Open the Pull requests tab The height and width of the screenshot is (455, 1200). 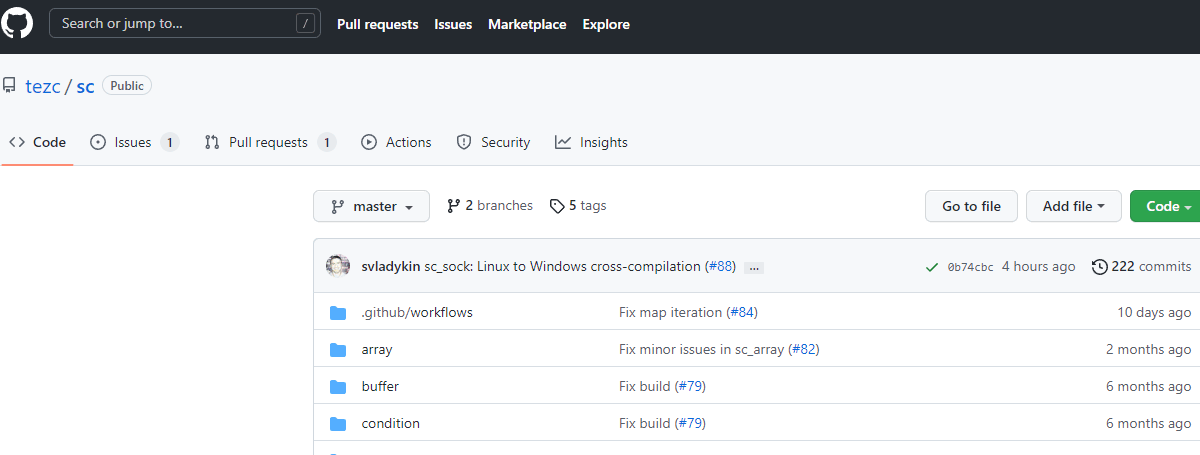[268, 142]
